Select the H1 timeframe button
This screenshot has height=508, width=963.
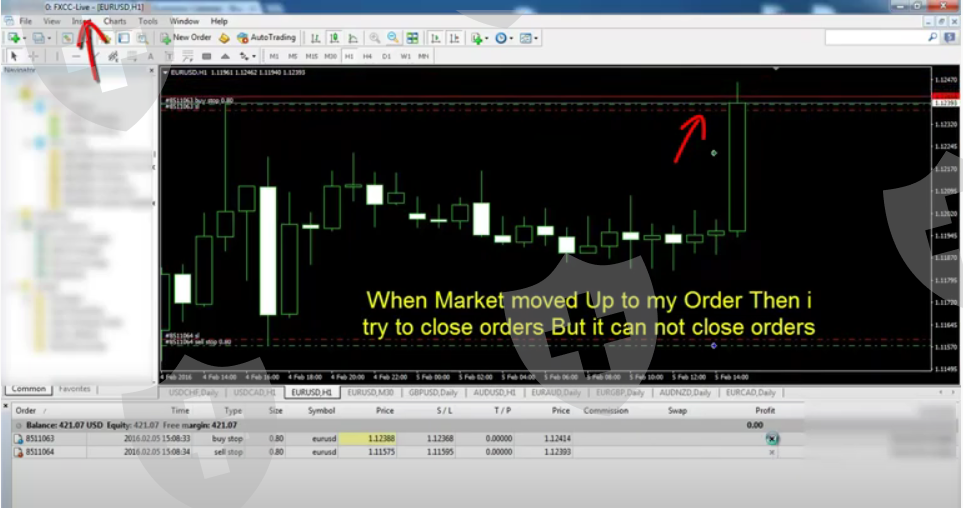click(x=349, y=56)
